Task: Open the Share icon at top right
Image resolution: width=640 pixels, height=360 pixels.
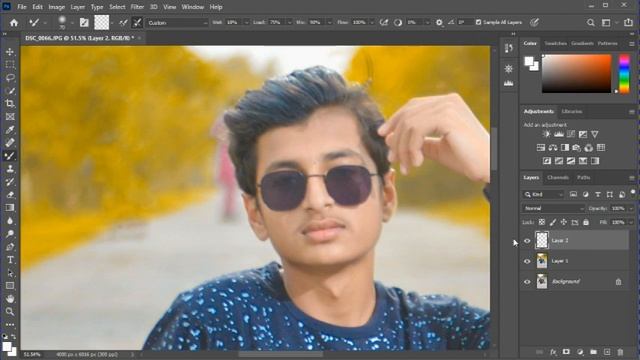Action: pyautogui.click(x=628, y=23)
